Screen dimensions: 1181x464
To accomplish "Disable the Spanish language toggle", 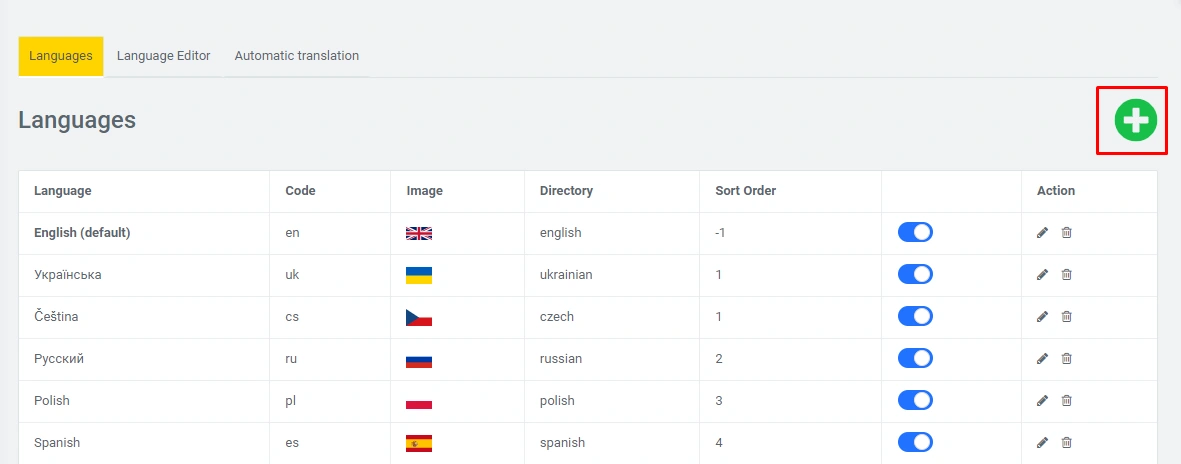I will coord(915,442).
